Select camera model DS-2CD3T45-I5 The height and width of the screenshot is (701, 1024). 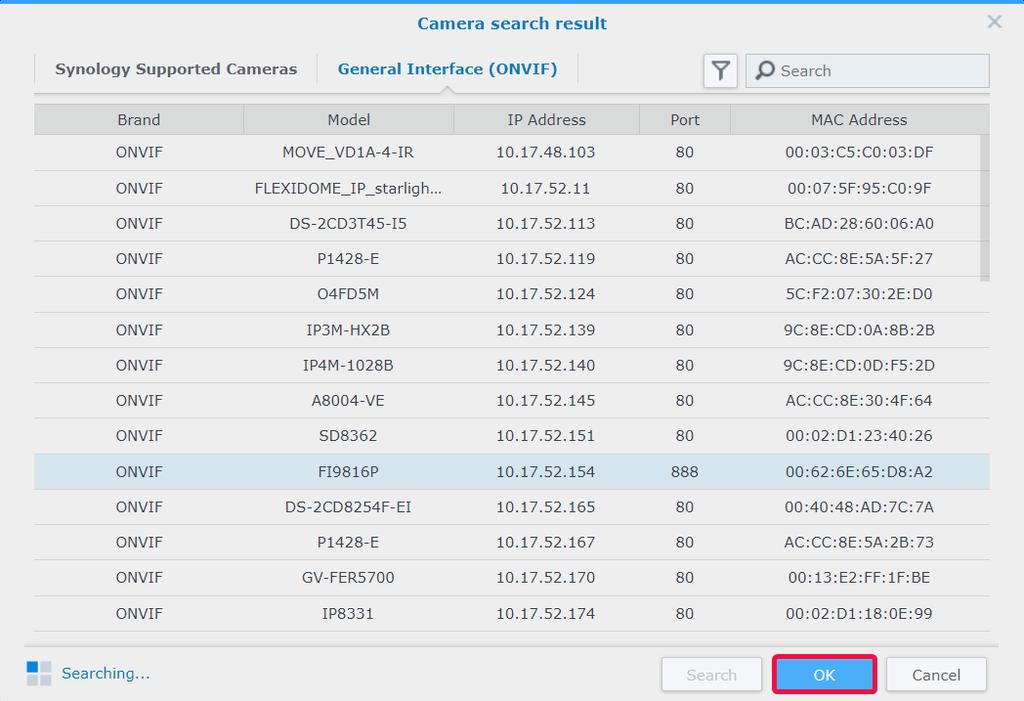[511, 224]
